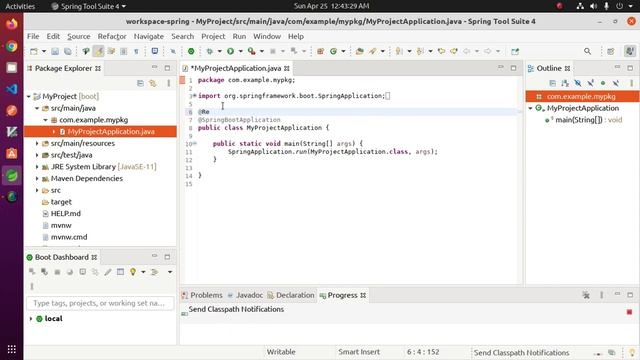Select the target folder

click(x=61, y=202)
